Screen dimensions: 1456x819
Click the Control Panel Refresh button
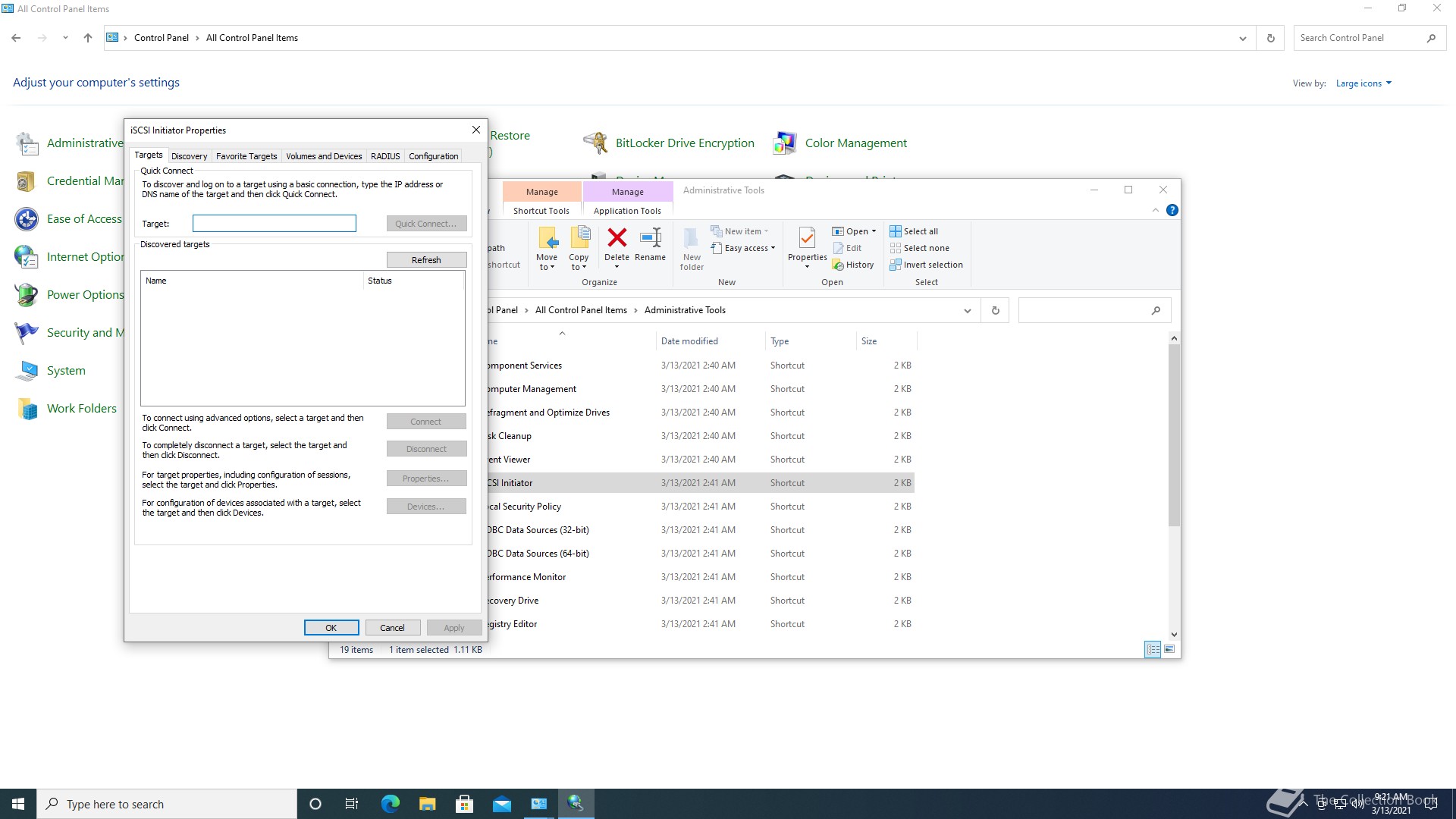(x=1270, y=38)
